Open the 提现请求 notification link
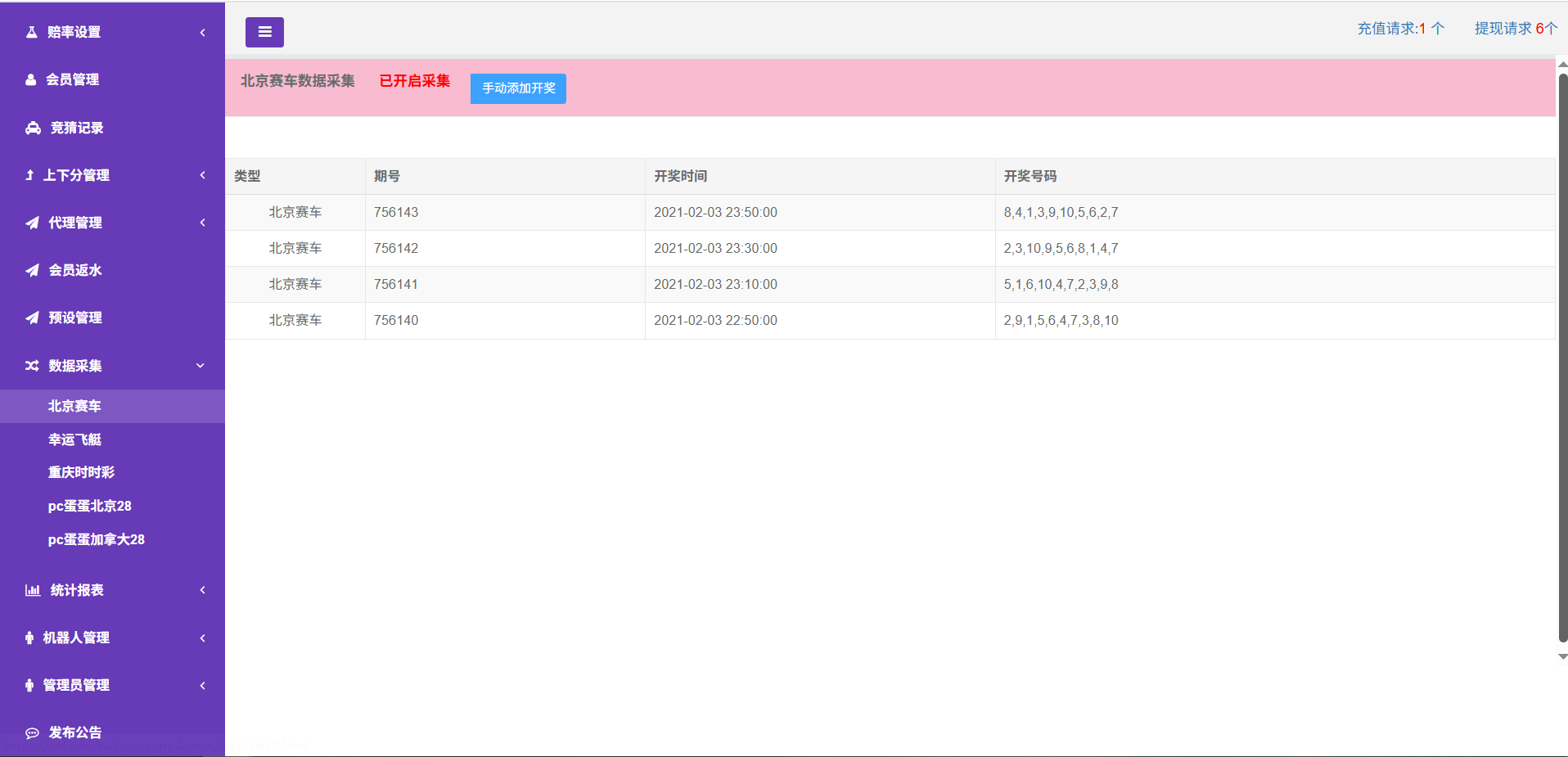 tap(1515, 29)
